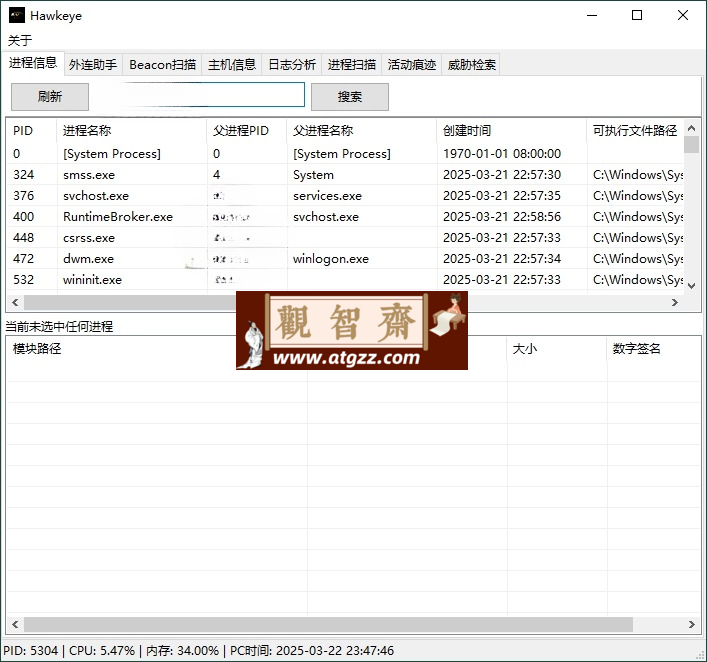The height and width of the screenshot is (662, 707).
Task: Click parent name winlogon.exe
Action: tap(331, 259)
